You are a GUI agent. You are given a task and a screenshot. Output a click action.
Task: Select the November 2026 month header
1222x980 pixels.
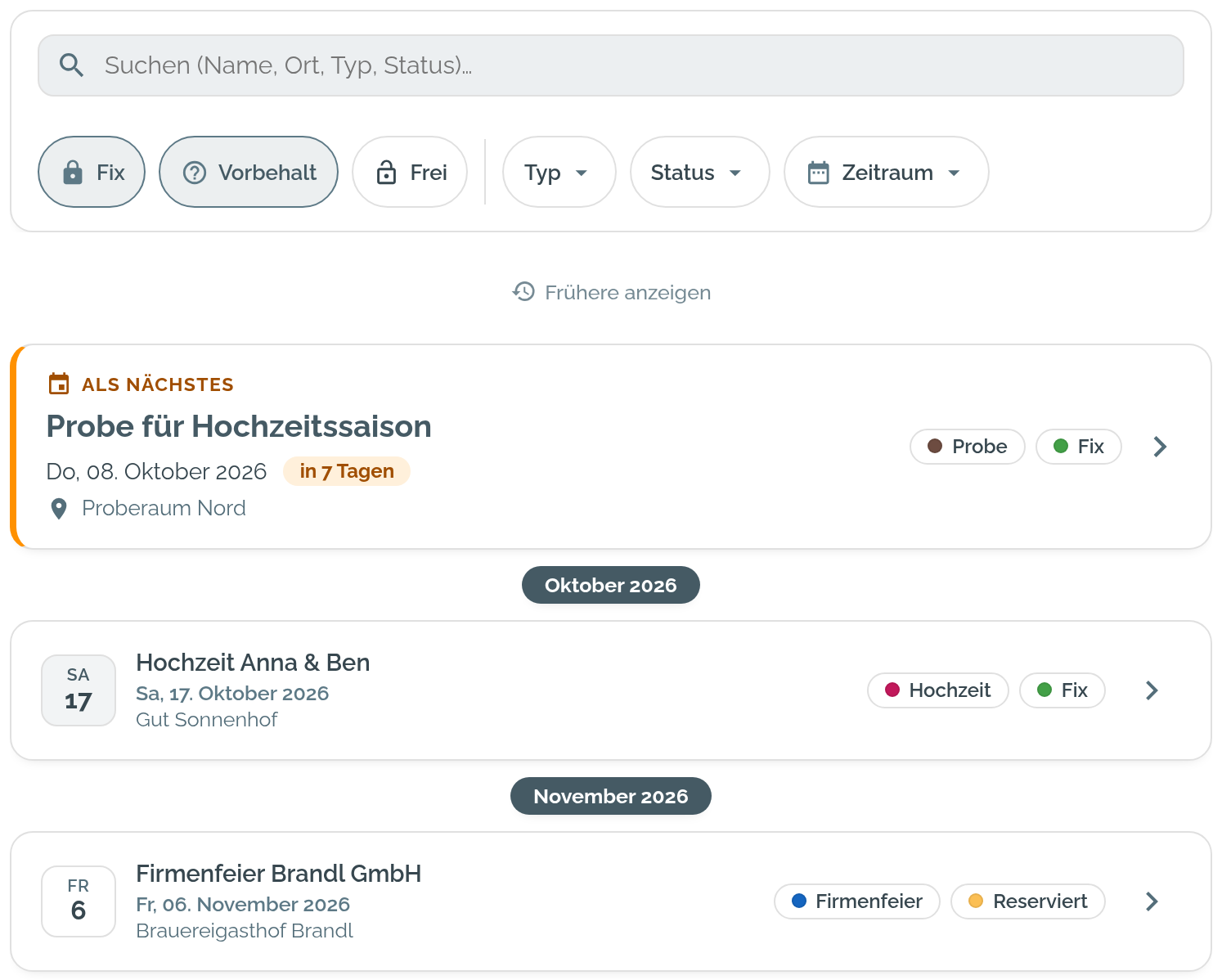[611, 796]
